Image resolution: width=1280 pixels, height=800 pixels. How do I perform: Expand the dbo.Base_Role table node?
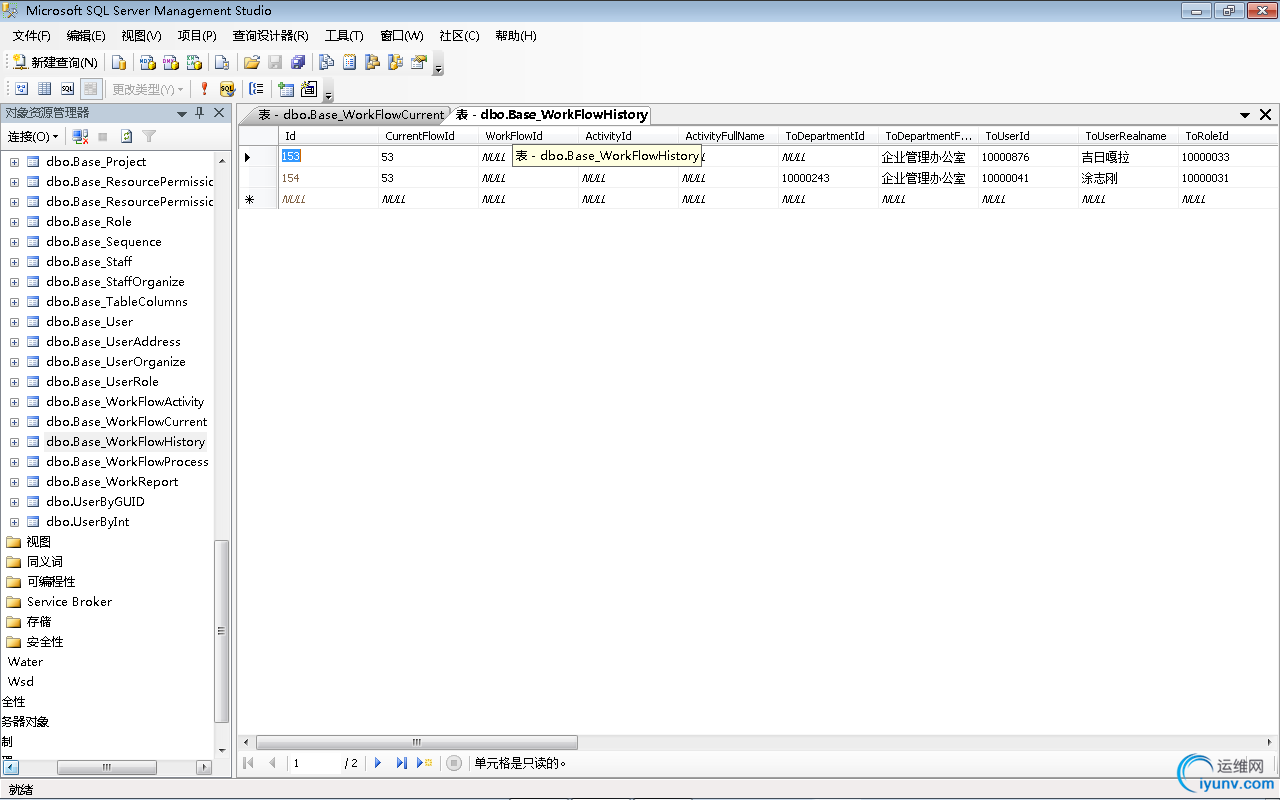click(x=14, y=222)
